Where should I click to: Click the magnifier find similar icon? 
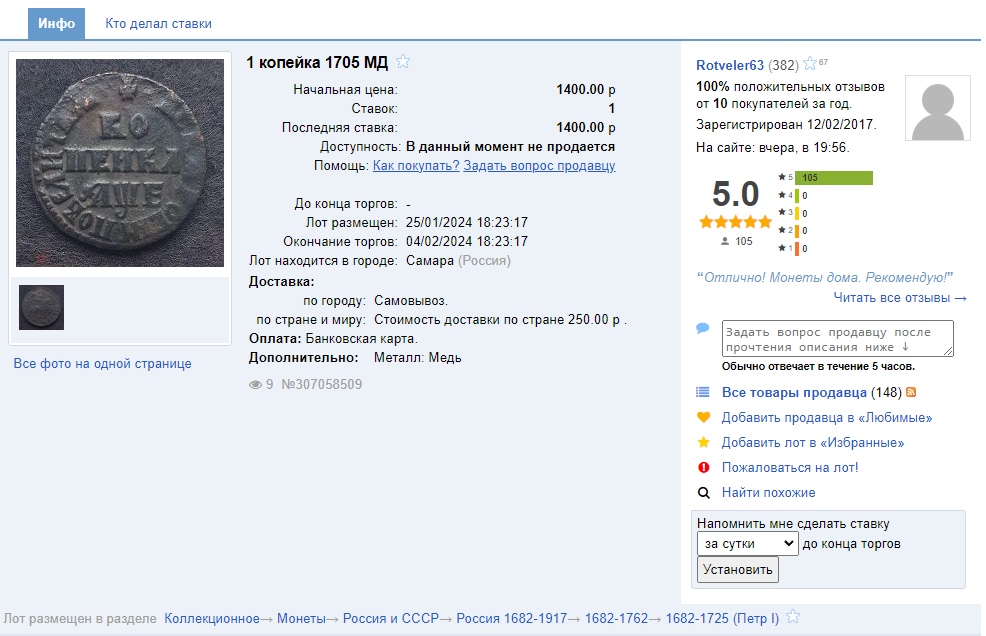703,493
